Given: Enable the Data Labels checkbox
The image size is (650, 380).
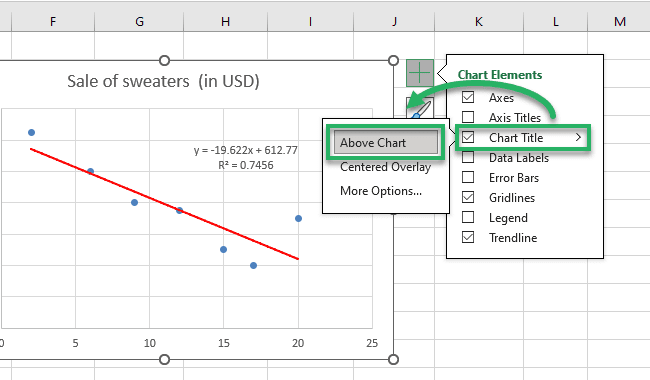Looking at the screenshot, I should point(468,157).
